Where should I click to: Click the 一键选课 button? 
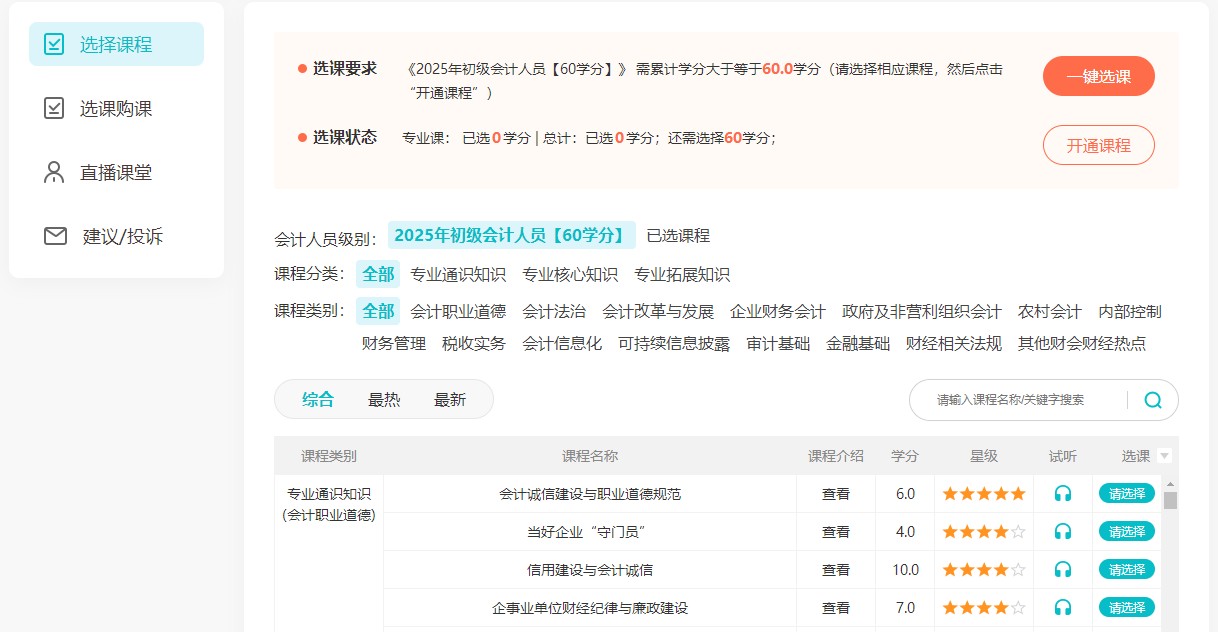pos(1098,75)
